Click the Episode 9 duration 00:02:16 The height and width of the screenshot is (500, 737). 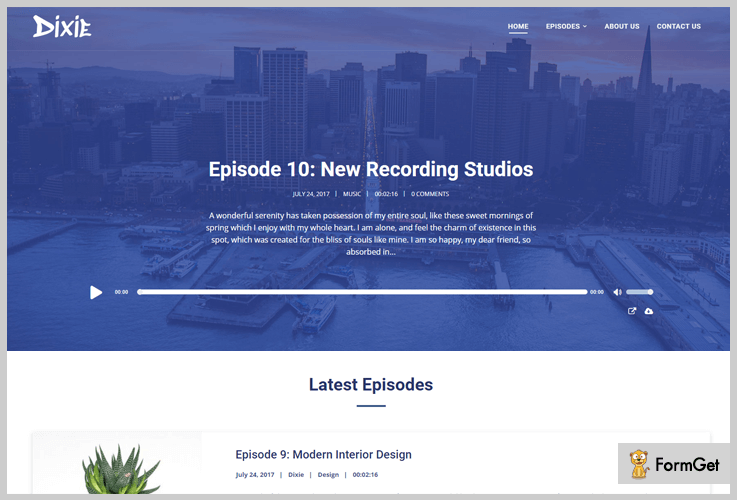[x=365, y=475]
